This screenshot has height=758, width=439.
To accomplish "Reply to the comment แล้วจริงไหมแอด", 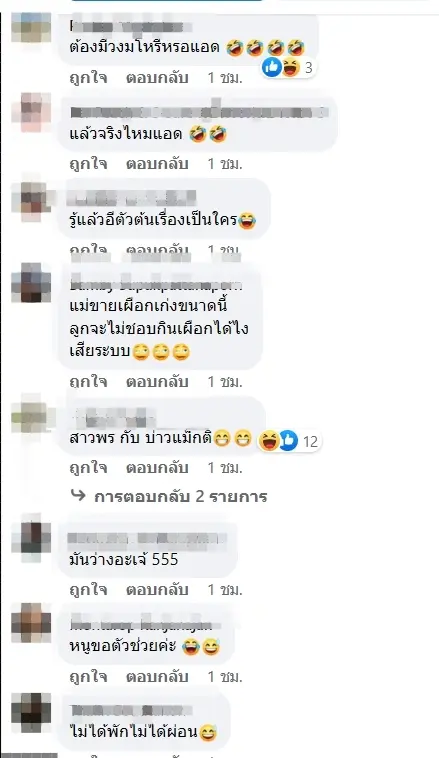I will point(157,164).
